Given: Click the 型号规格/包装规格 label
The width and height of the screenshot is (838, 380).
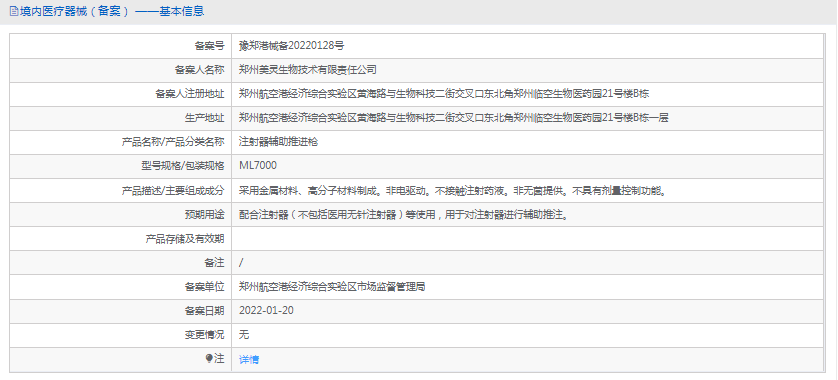Looking at the screenshot, I should [183, 166].
